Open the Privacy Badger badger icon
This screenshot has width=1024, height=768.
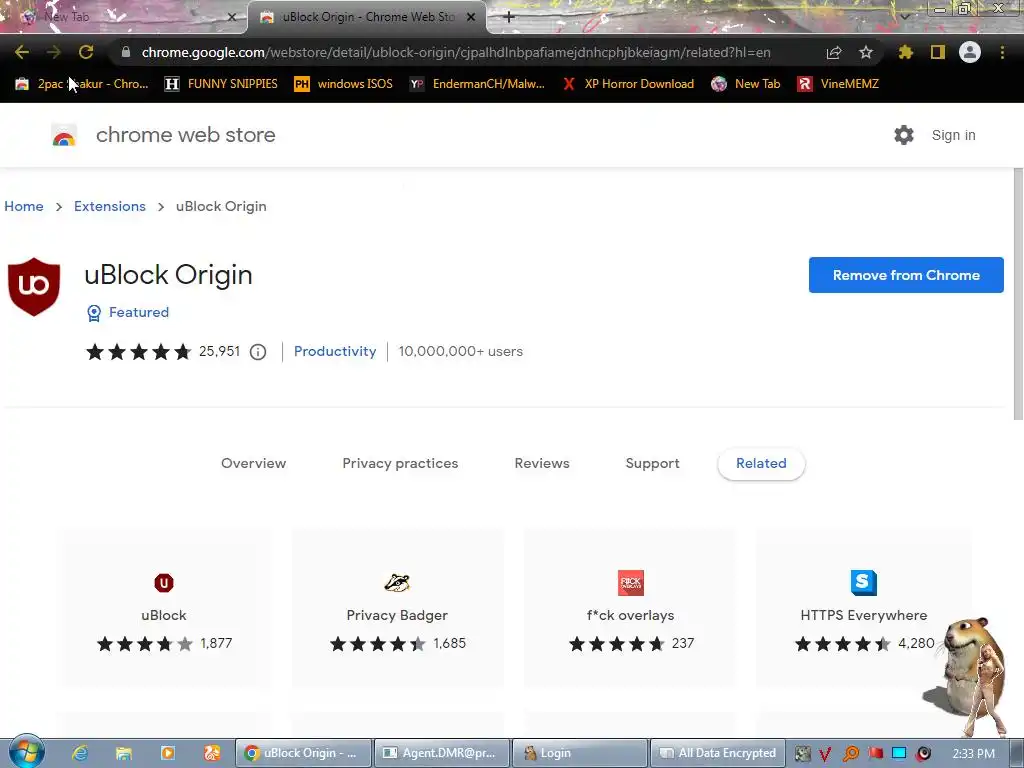(397, 583)
